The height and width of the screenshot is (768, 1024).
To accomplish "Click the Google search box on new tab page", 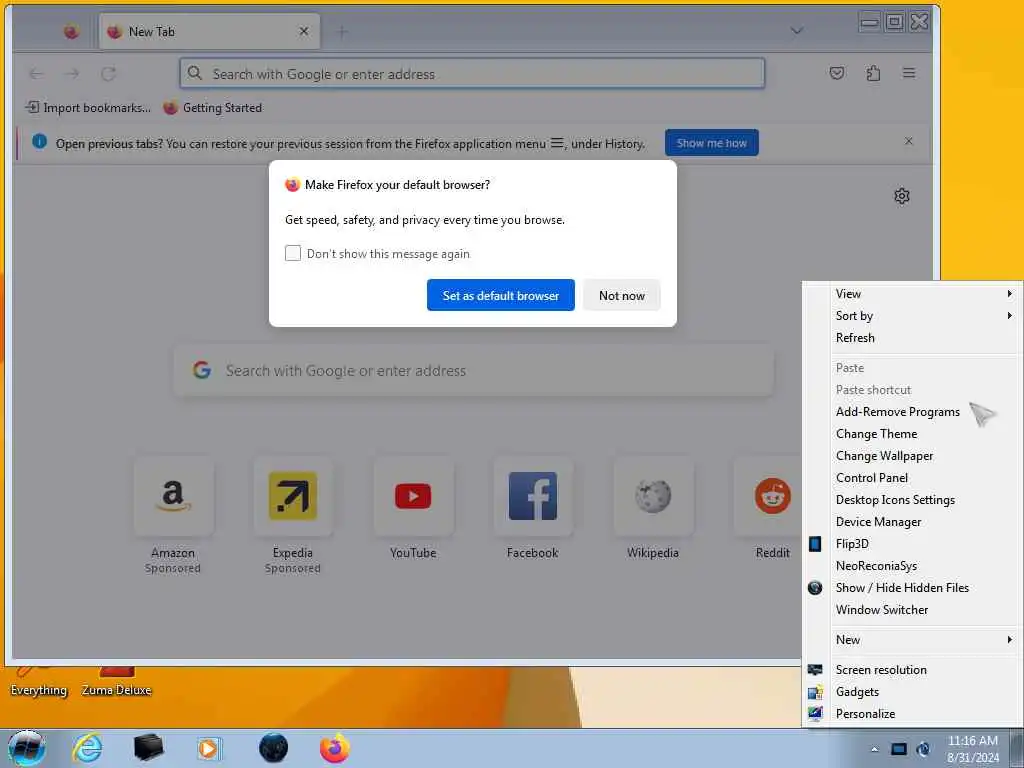I will 473,370.
